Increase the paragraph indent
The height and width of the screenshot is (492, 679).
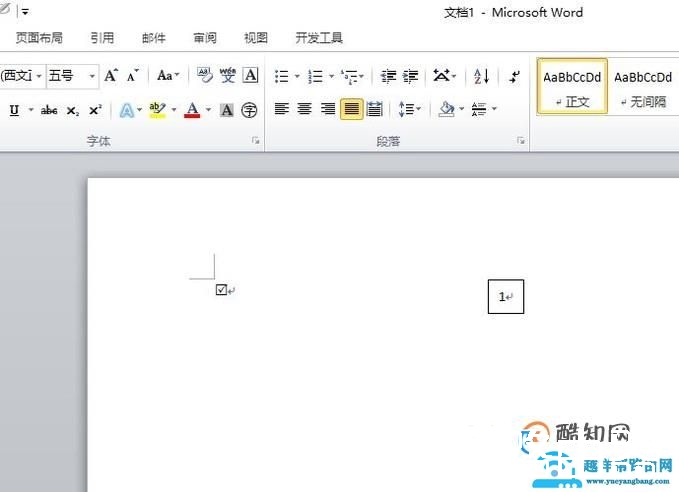[x=411, y=76]
